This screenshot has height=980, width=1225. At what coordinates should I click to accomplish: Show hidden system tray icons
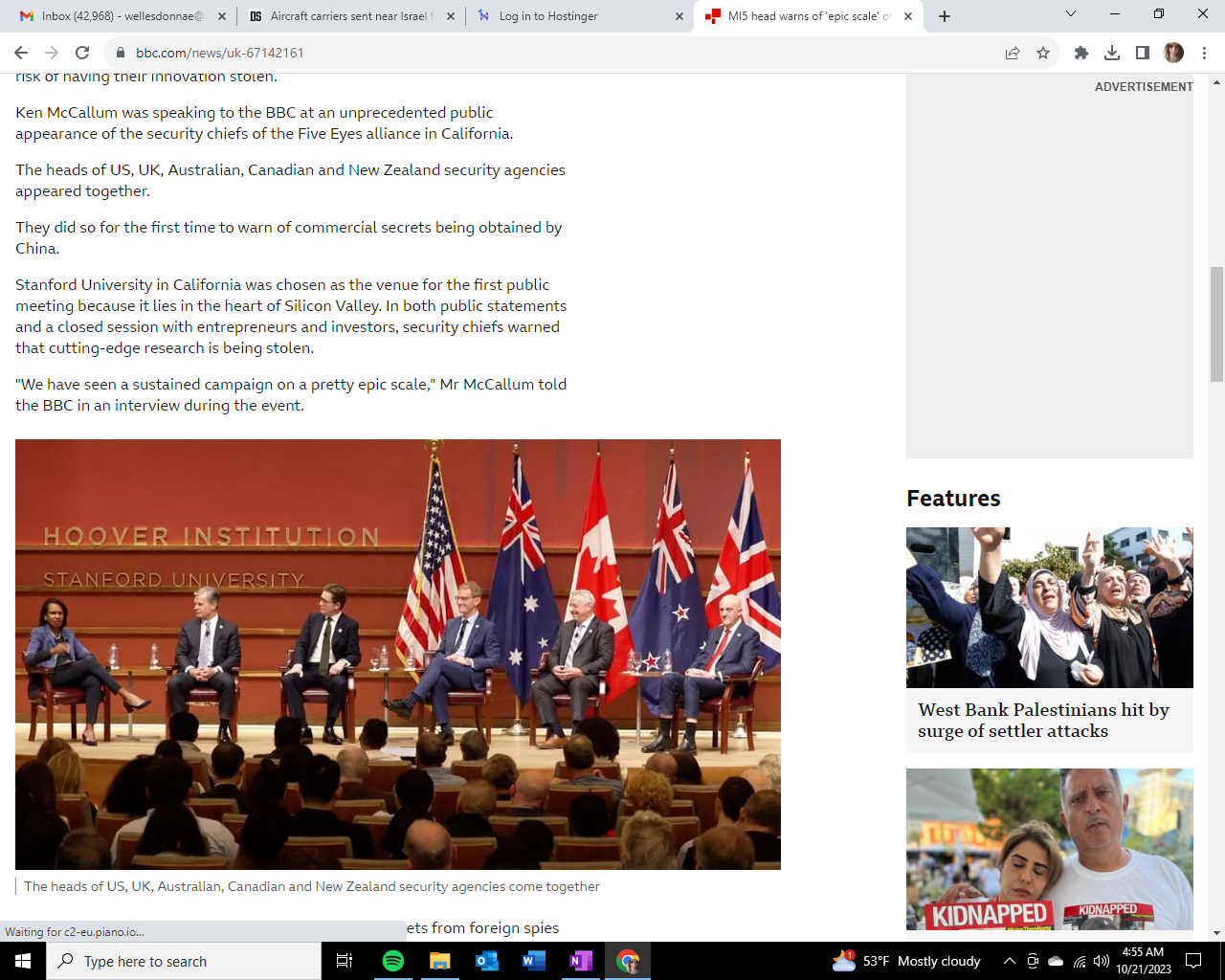[x=1009, y=961]
